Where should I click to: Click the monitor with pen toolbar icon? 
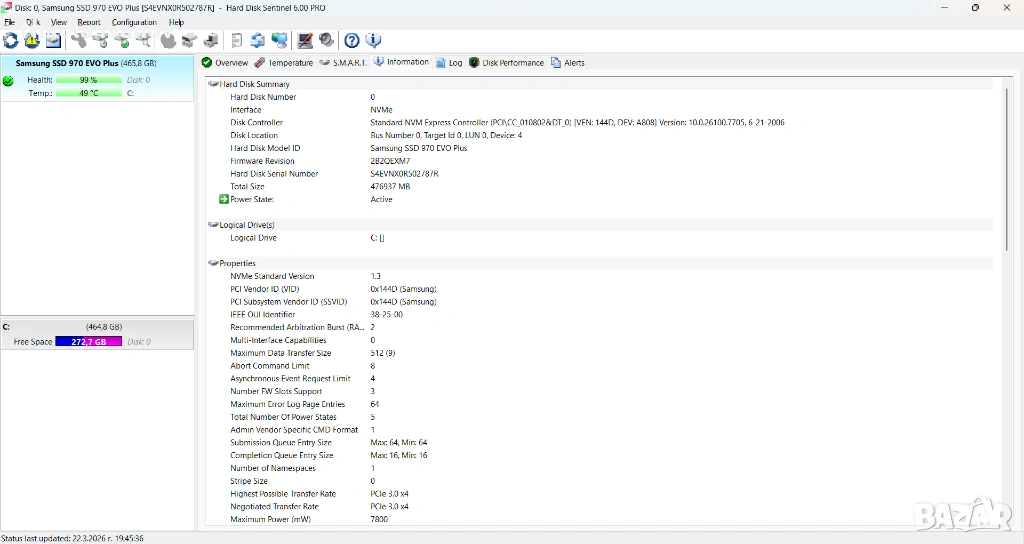point(305,41)
